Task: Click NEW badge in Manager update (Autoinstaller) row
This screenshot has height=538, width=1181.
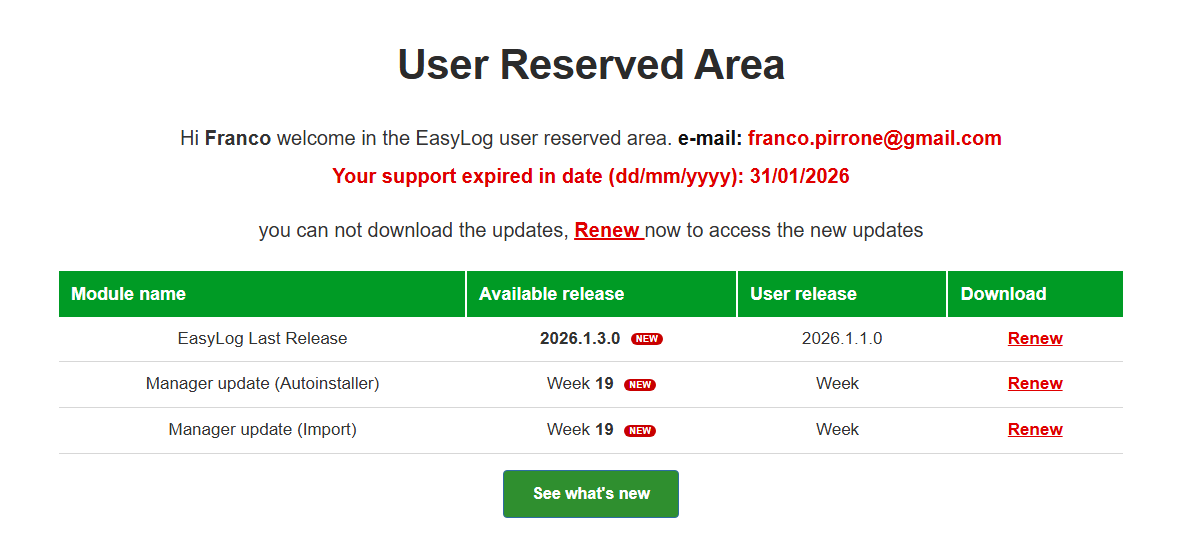Action: pyautogui.click(x=640, y=385)
